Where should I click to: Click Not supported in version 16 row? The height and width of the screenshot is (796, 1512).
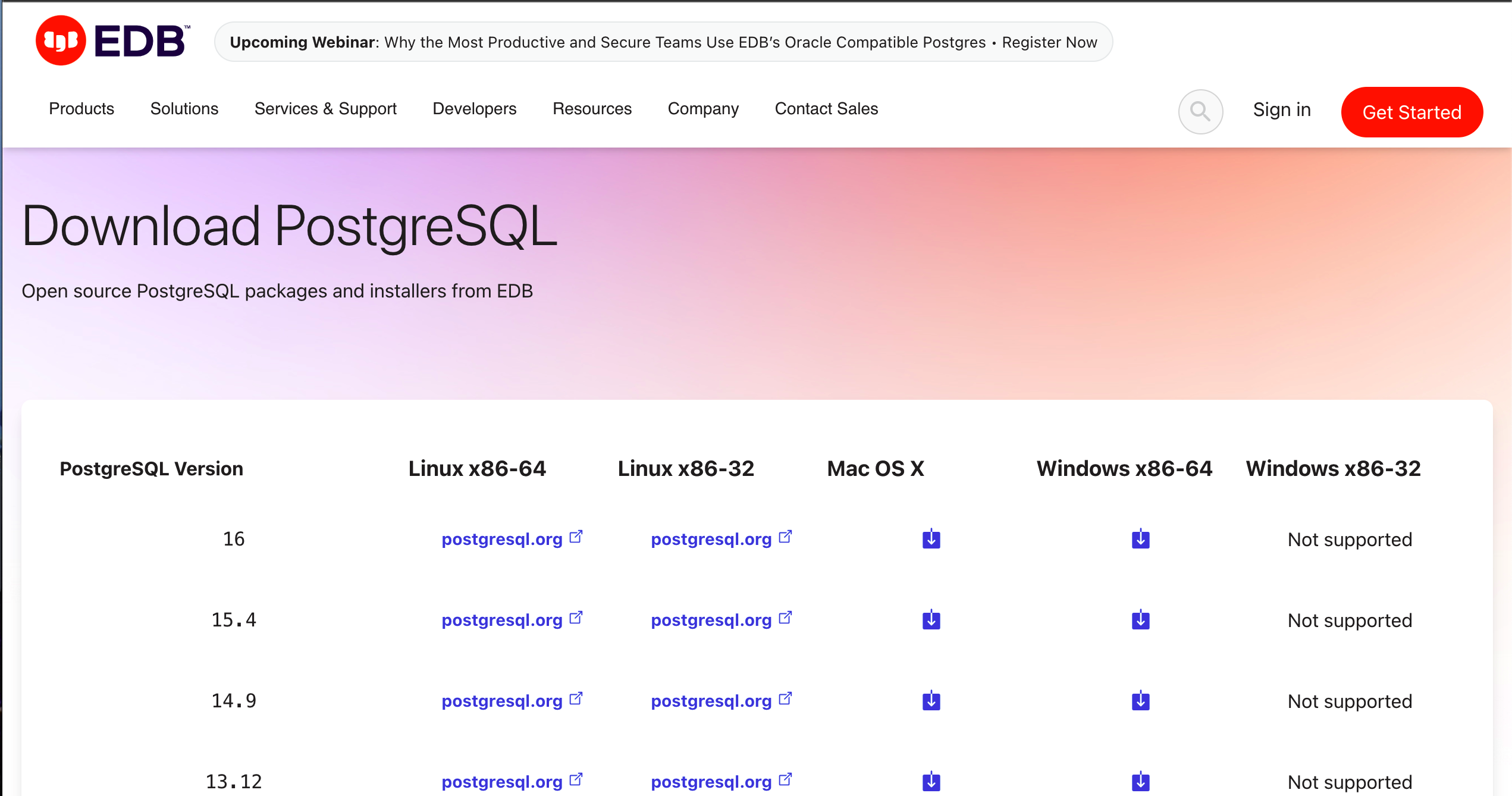[1350, 540]
